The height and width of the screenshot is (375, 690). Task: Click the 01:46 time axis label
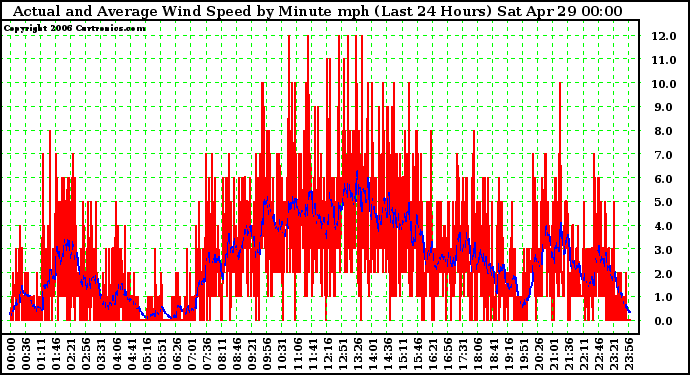[56, 354]
